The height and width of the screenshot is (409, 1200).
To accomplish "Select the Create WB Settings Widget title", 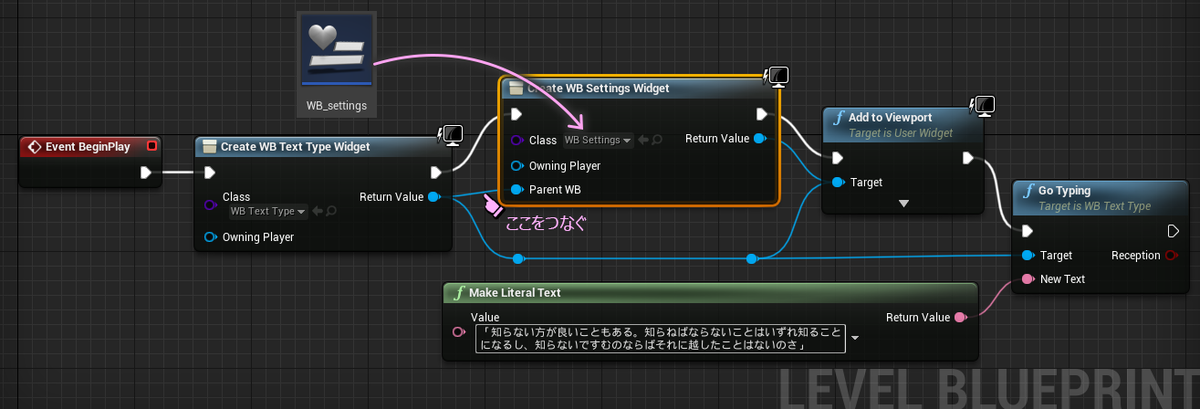I will [x=599, y=88].
